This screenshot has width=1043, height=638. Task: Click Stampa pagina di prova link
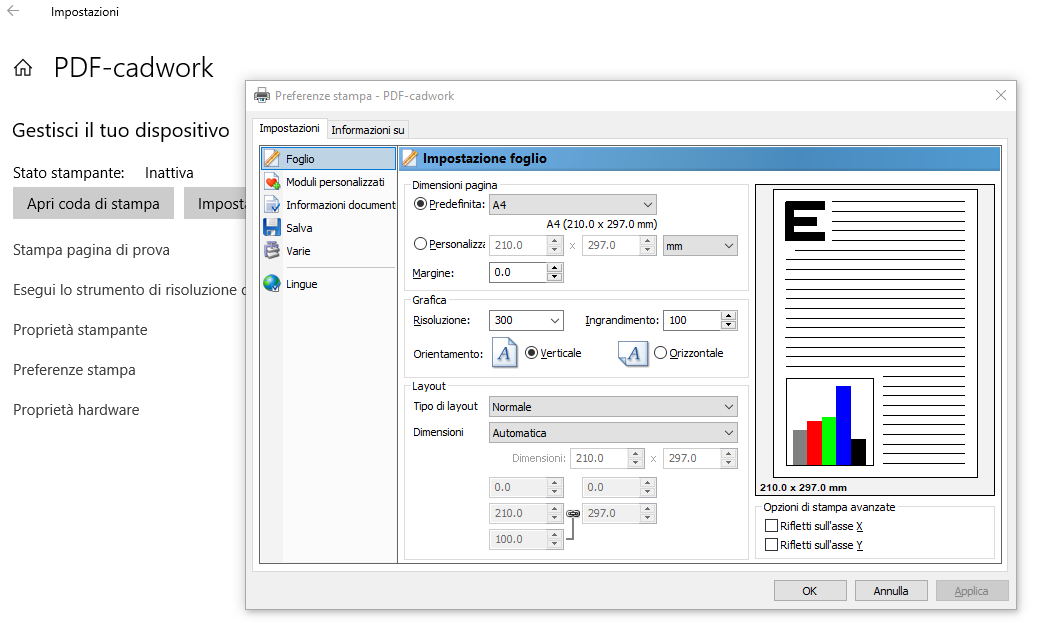point(91,249)
